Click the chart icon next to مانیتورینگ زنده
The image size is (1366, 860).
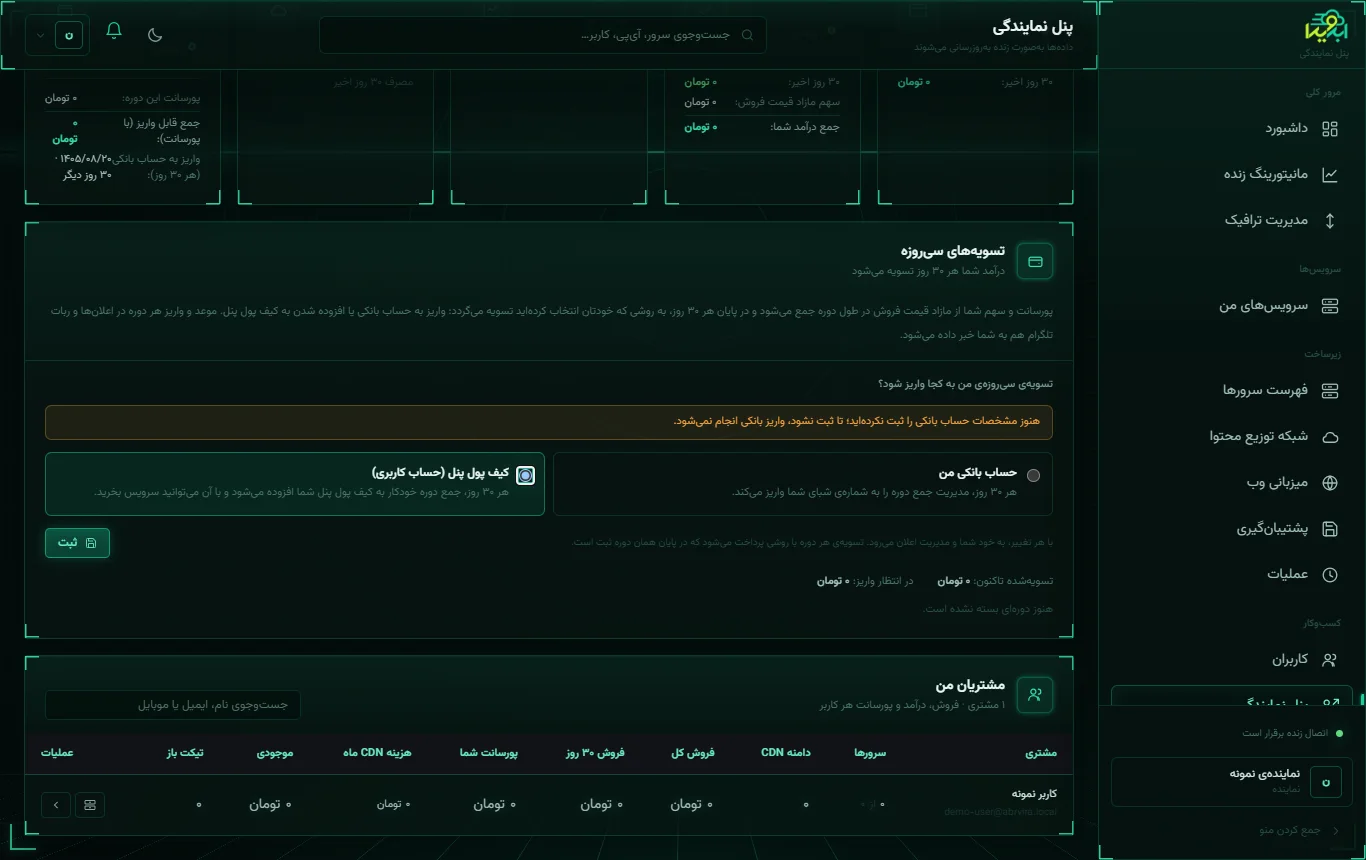[x=1330, y=175]
